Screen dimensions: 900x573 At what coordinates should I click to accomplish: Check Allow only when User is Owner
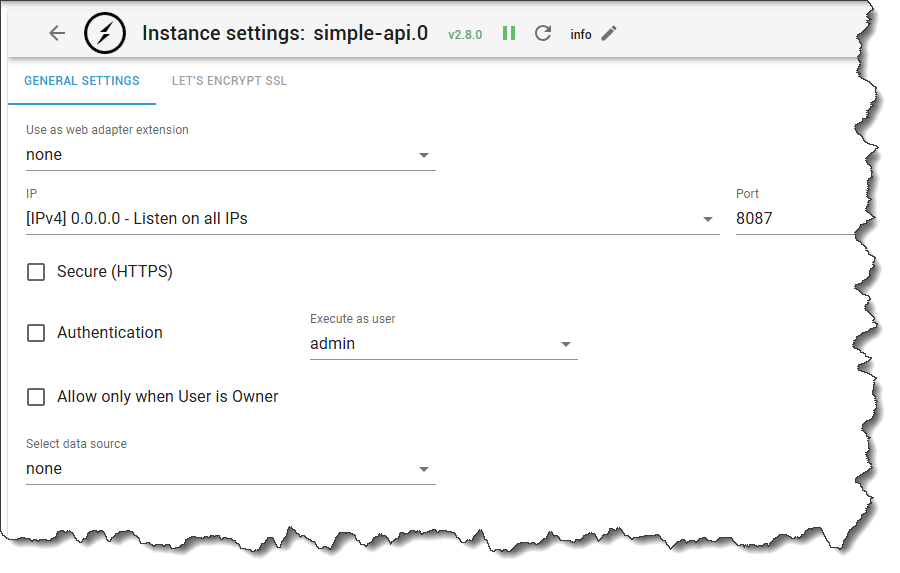point(36,397)
